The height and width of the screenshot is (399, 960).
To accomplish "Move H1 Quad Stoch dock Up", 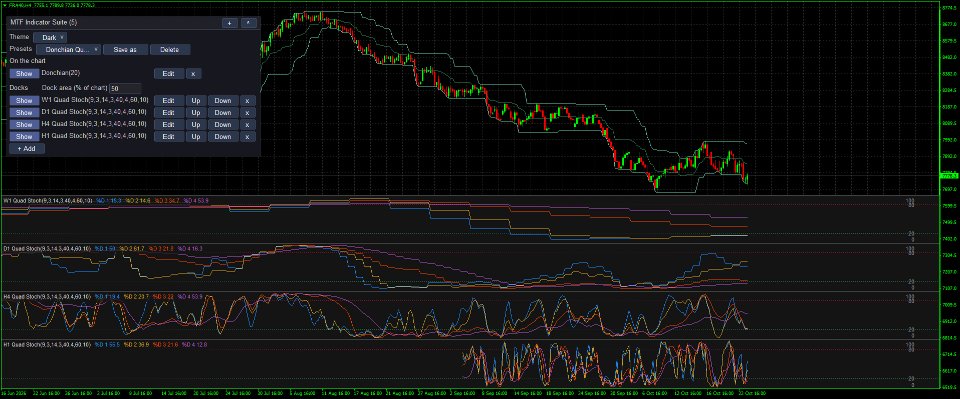I will [x=196, y=136].
